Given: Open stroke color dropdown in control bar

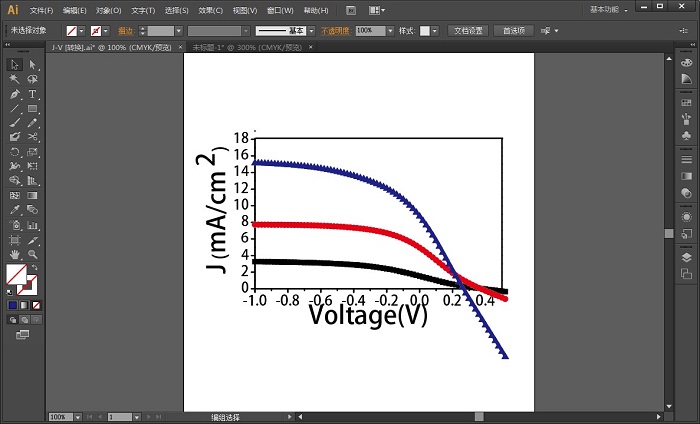Looking at the screenshot, I should click(x=106, y=31).
